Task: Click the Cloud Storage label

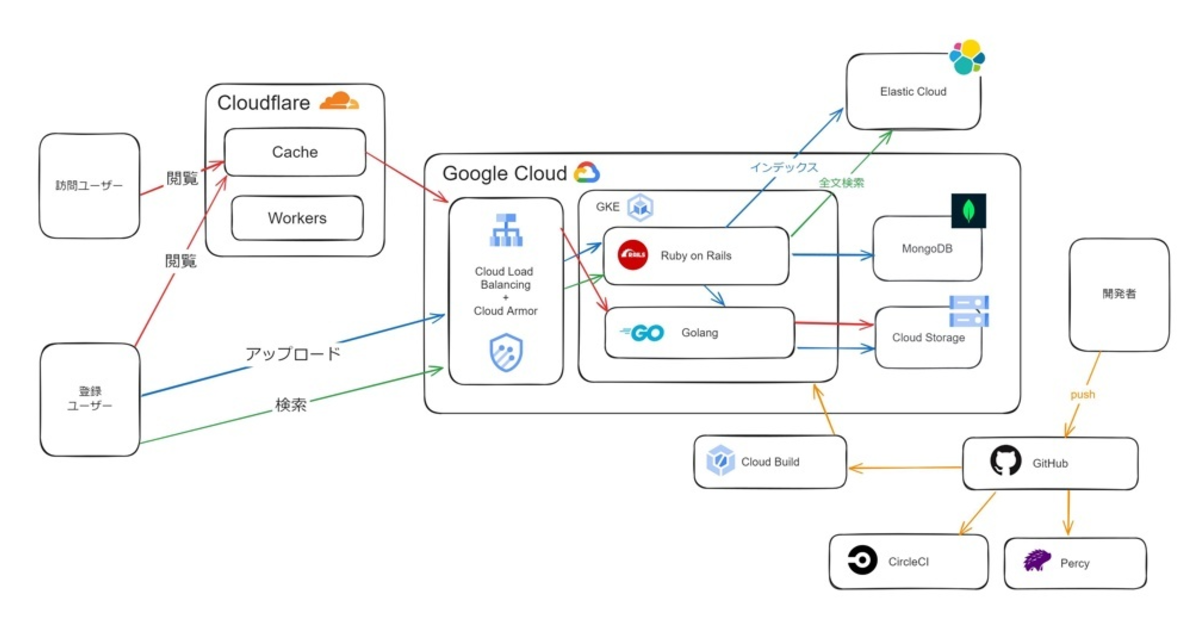Action: (929, 338)
